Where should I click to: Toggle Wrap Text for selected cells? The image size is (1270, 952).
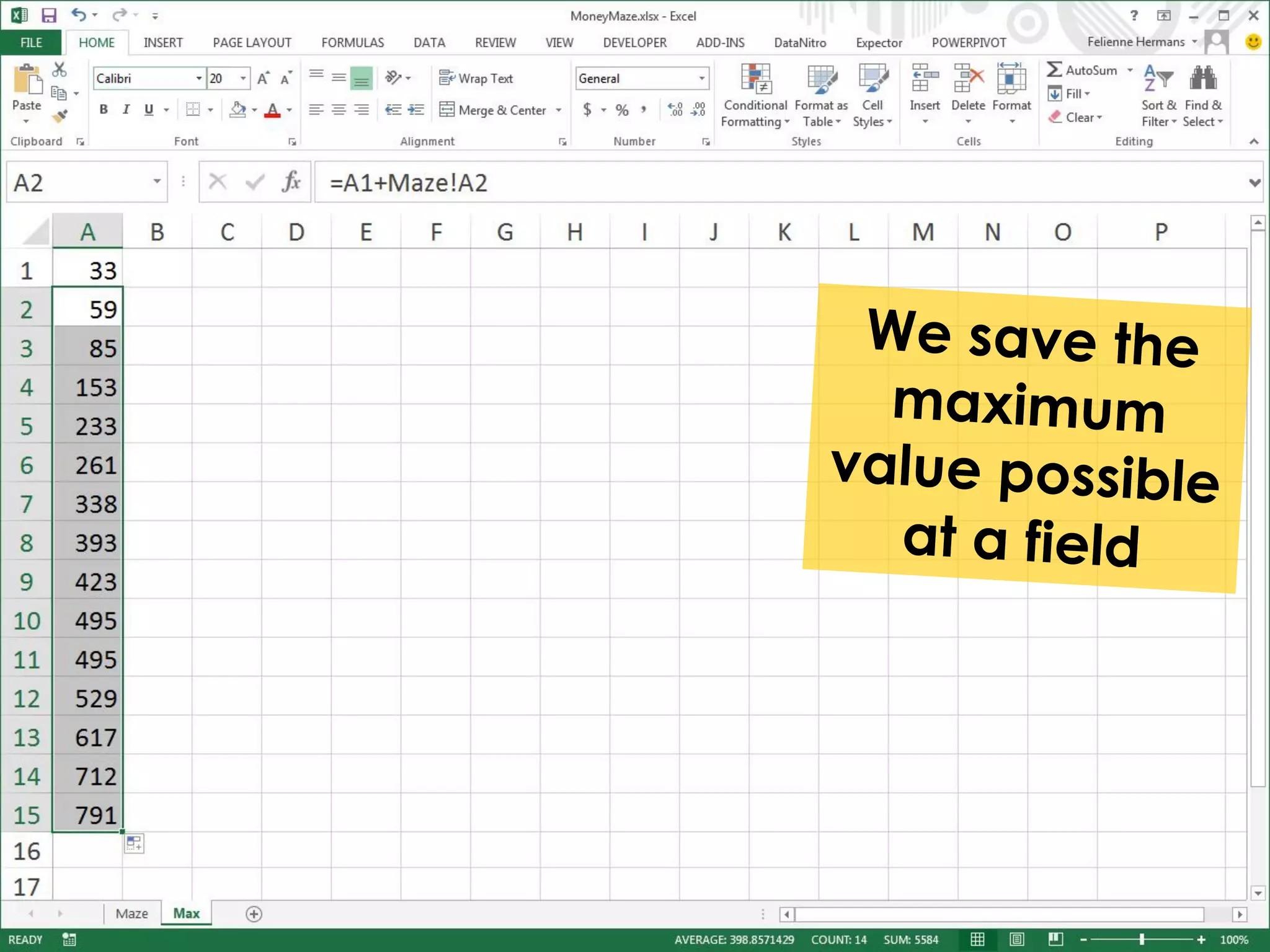coord(476,78)
